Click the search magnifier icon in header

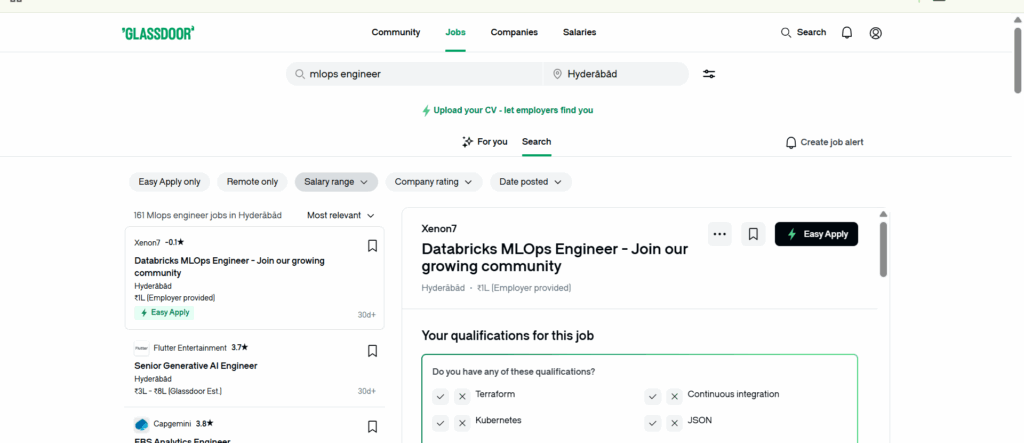(x=786, y=33)
